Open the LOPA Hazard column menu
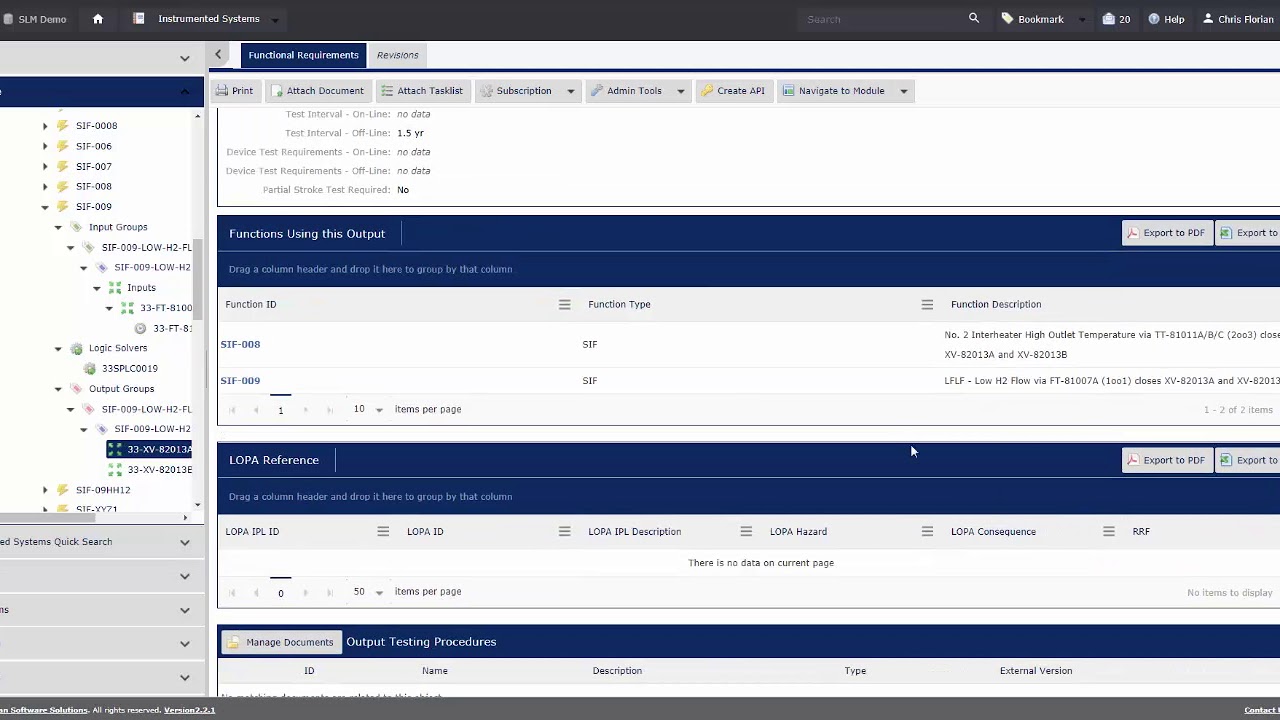Screen dimensions: 1280x720 927,532
